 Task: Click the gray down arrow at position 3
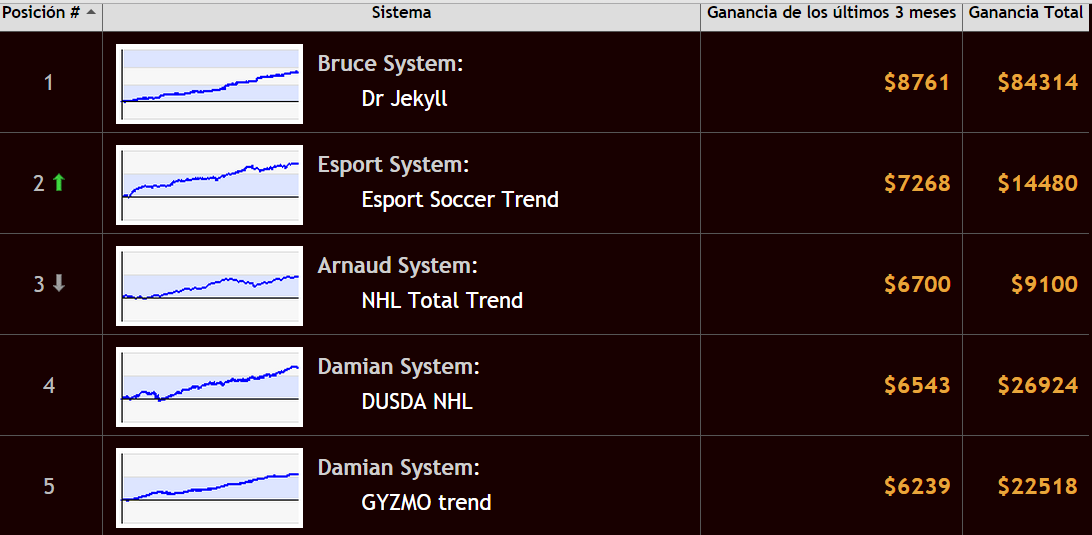point(59,284)
